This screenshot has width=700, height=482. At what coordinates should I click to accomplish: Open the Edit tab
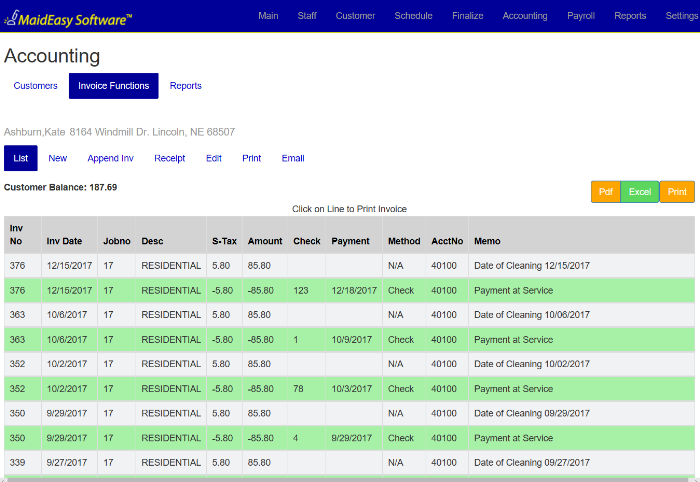[x=214, y=158]
